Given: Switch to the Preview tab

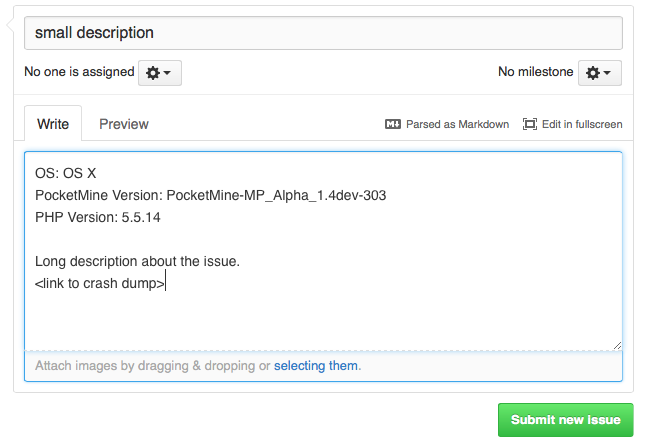Looking at the screenshot, I should (124, 124).
